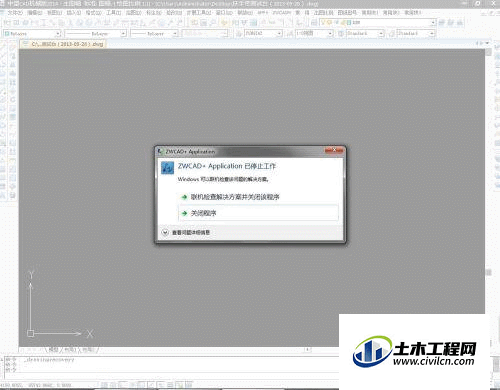Click the sun freeze/thaw layer icon
500x390 pixels.
[x=330, y=22]
